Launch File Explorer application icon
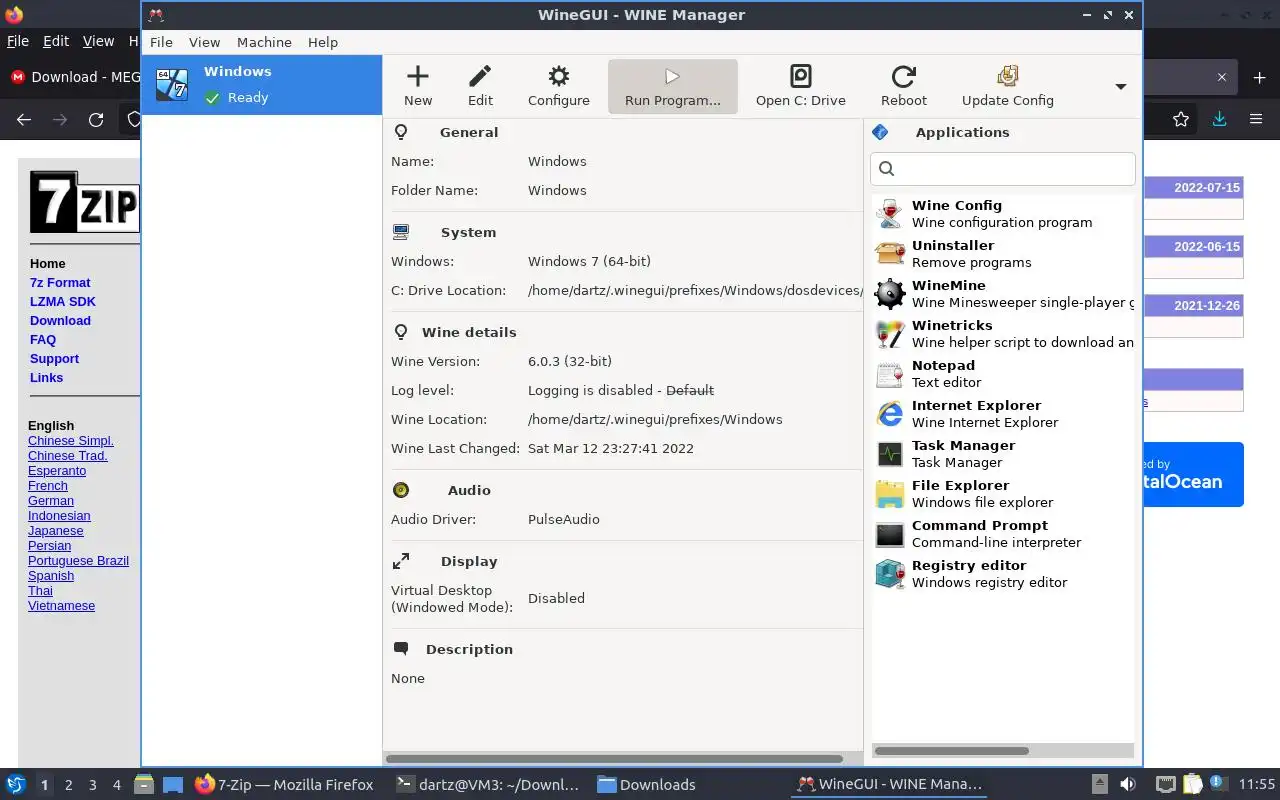Screen dimensions: 1280x800 pos(889,493)
